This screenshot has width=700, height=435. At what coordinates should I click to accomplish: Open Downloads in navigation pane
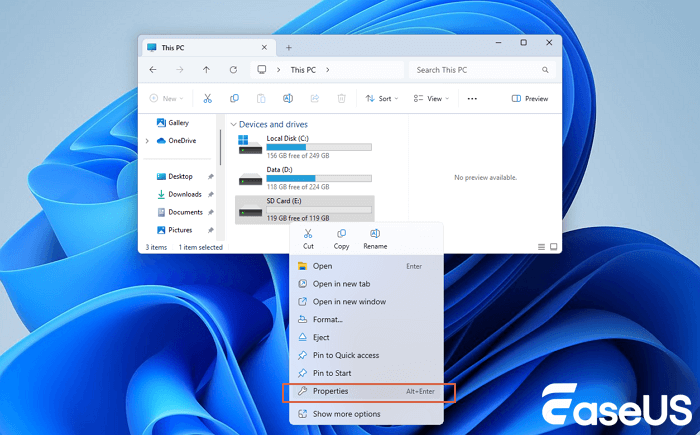[179, 194]
